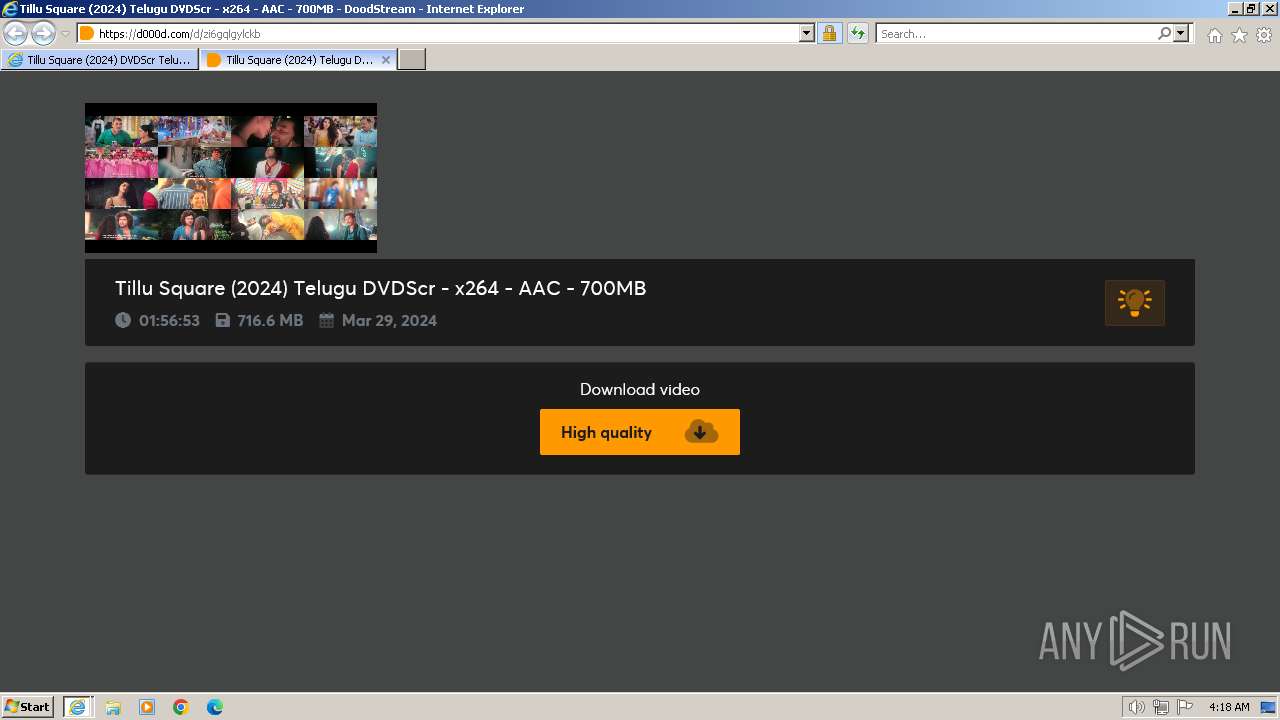Click the browser Forward arrow

(x=43, y=34)
